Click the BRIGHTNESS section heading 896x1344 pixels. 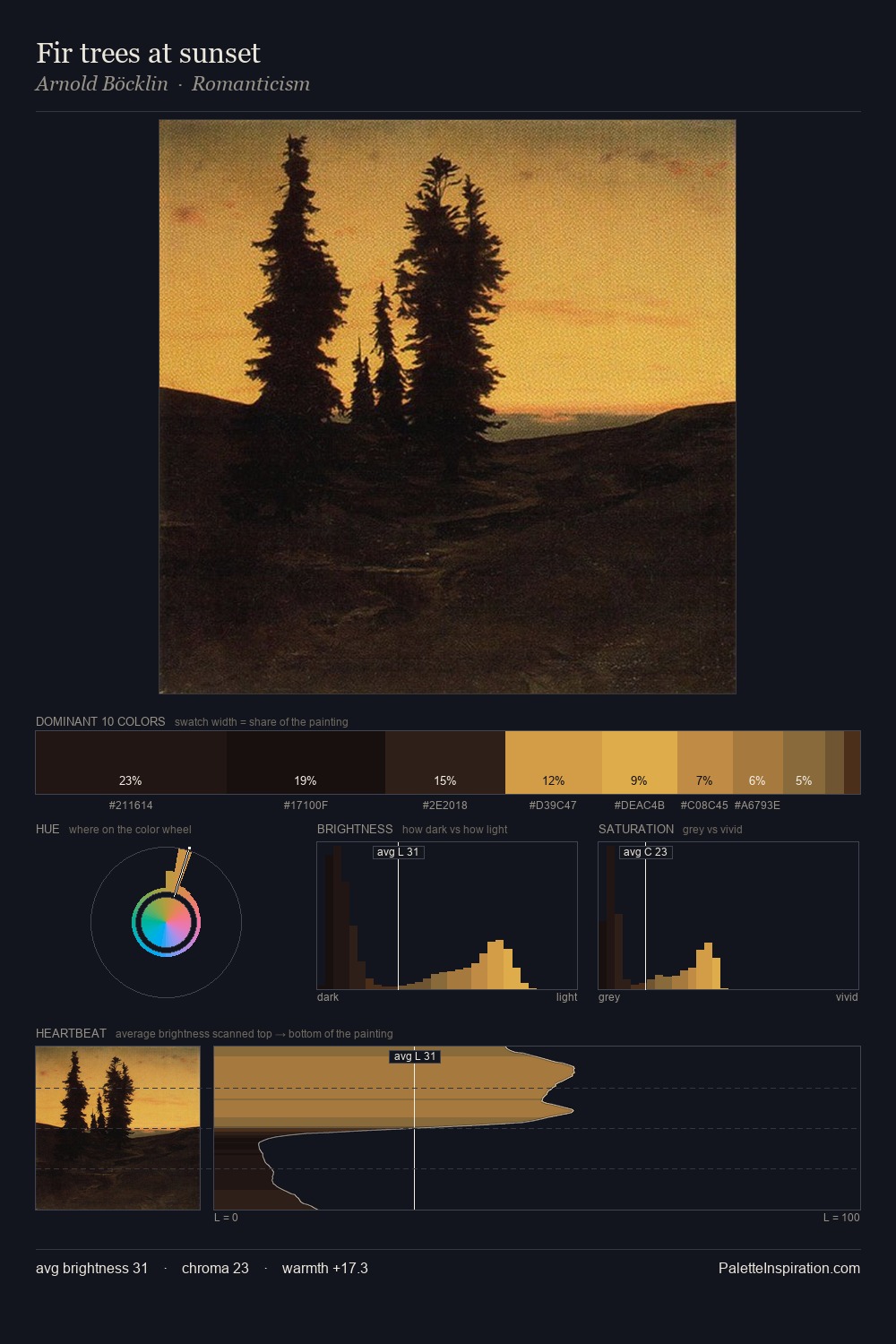pyautogui.click(x=355, y=829)
